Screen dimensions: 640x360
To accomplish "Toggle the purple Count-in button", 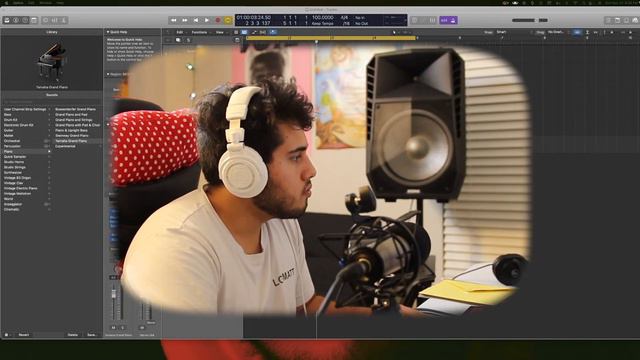I will (x=444, y=20).
